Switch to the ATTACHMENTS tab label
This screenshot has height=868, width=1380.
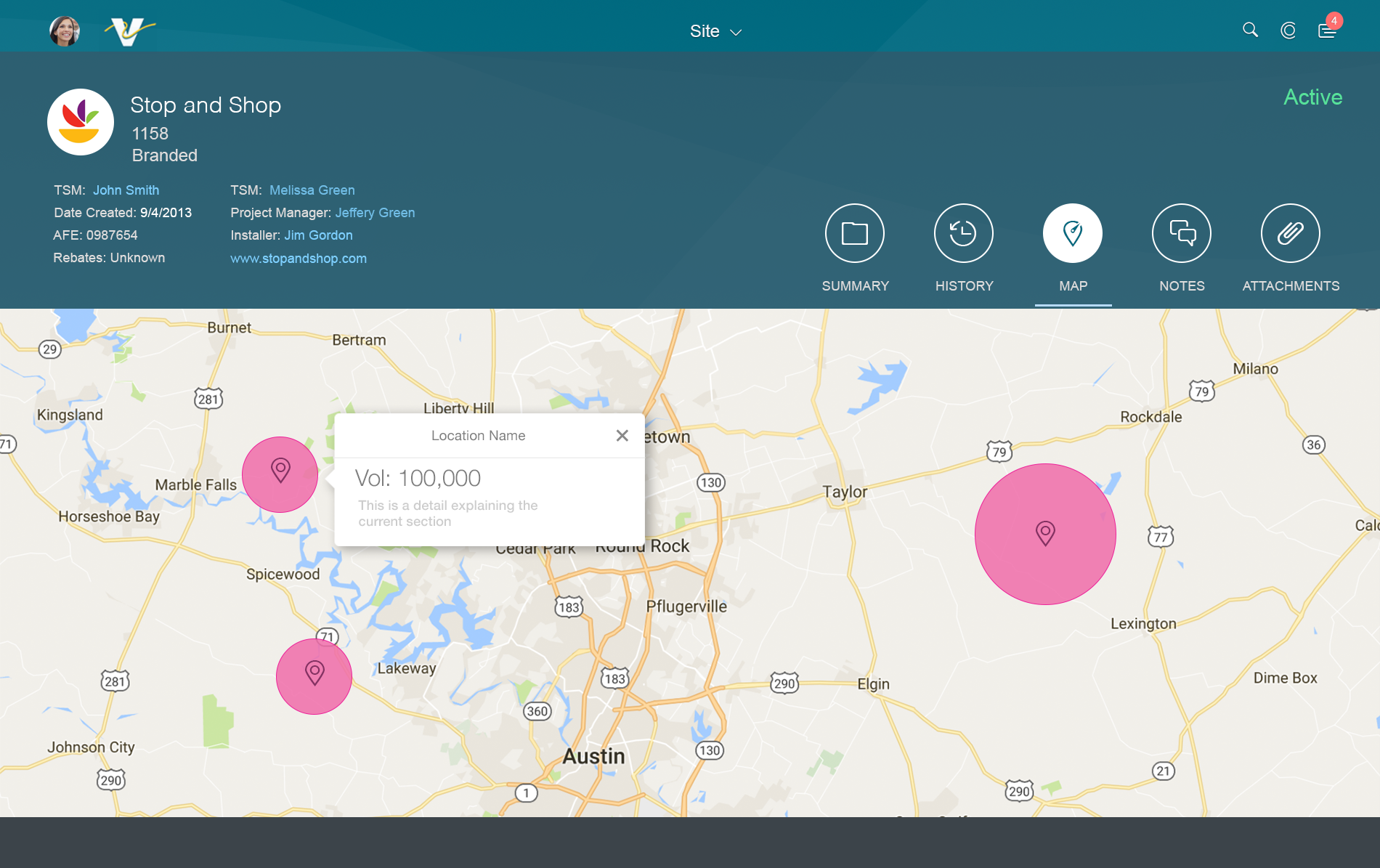[x=1291, y=286]
